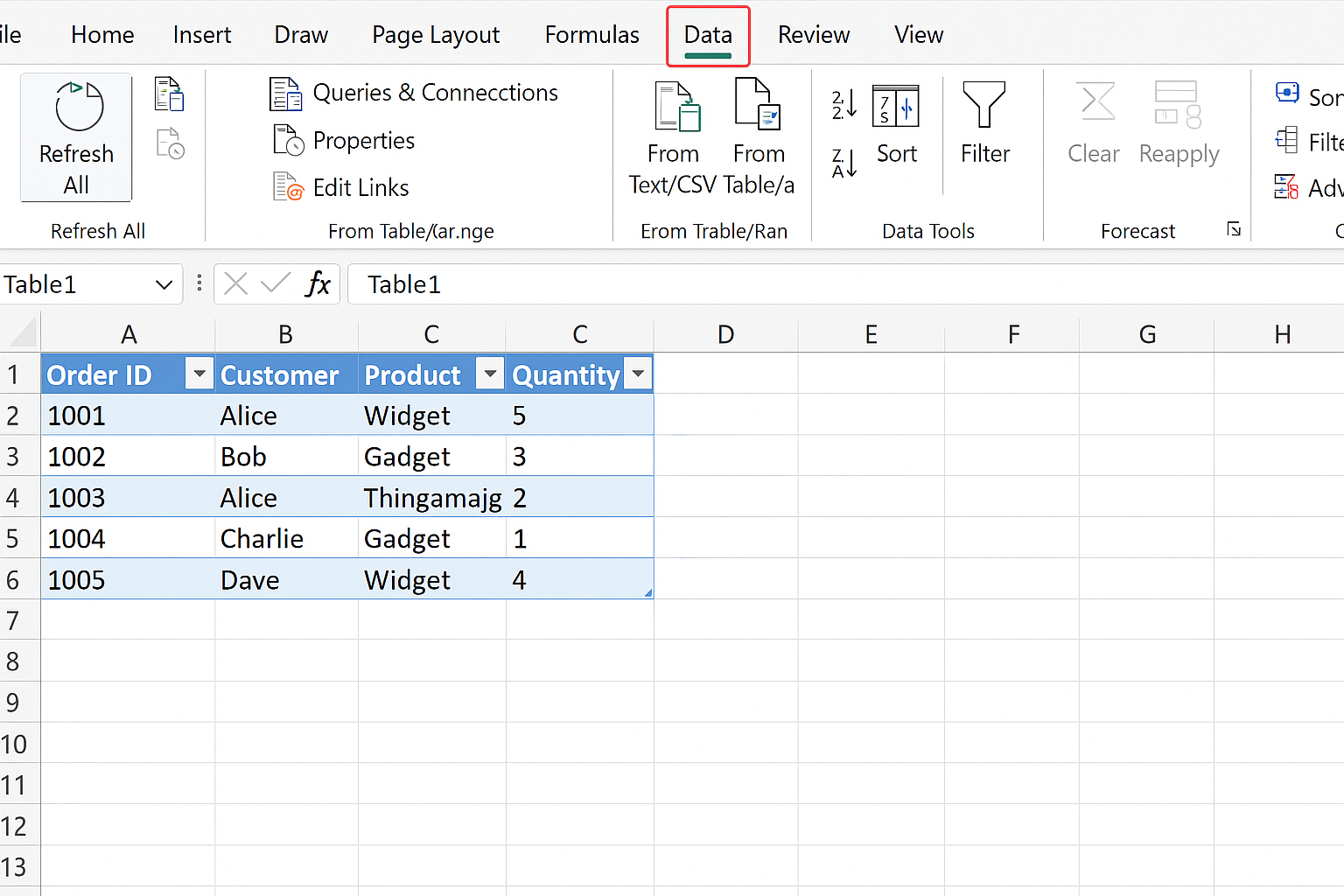This screenshot has width=1344, height=896.
Task: Click the small document icon beside Refresh All
Action: 169,94
